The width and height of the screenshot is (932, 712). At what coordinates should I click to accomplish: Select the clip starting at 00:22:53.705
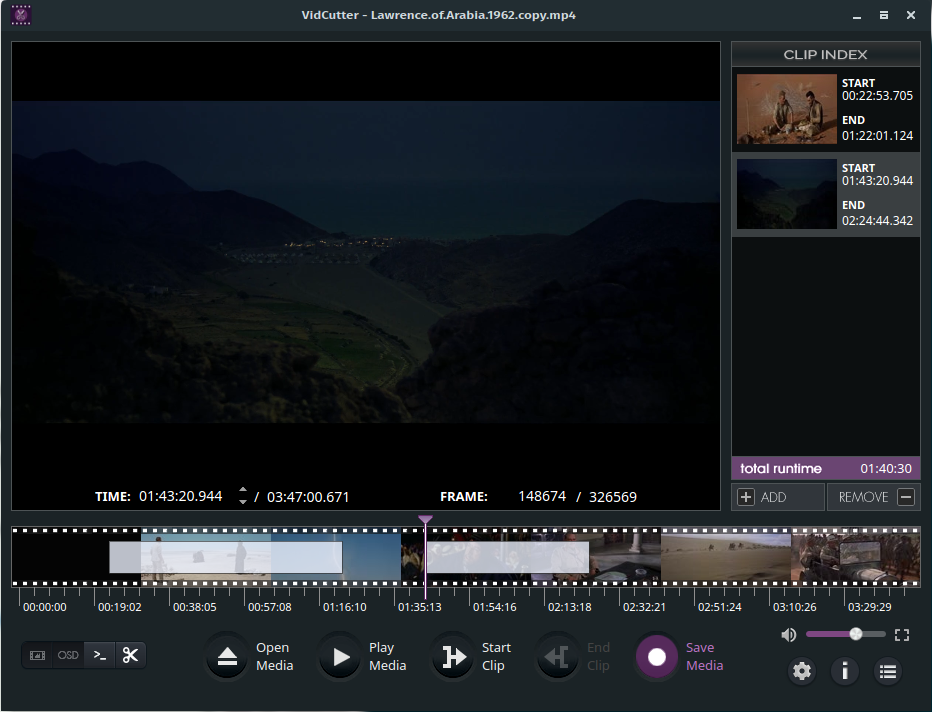coord(826,109)
